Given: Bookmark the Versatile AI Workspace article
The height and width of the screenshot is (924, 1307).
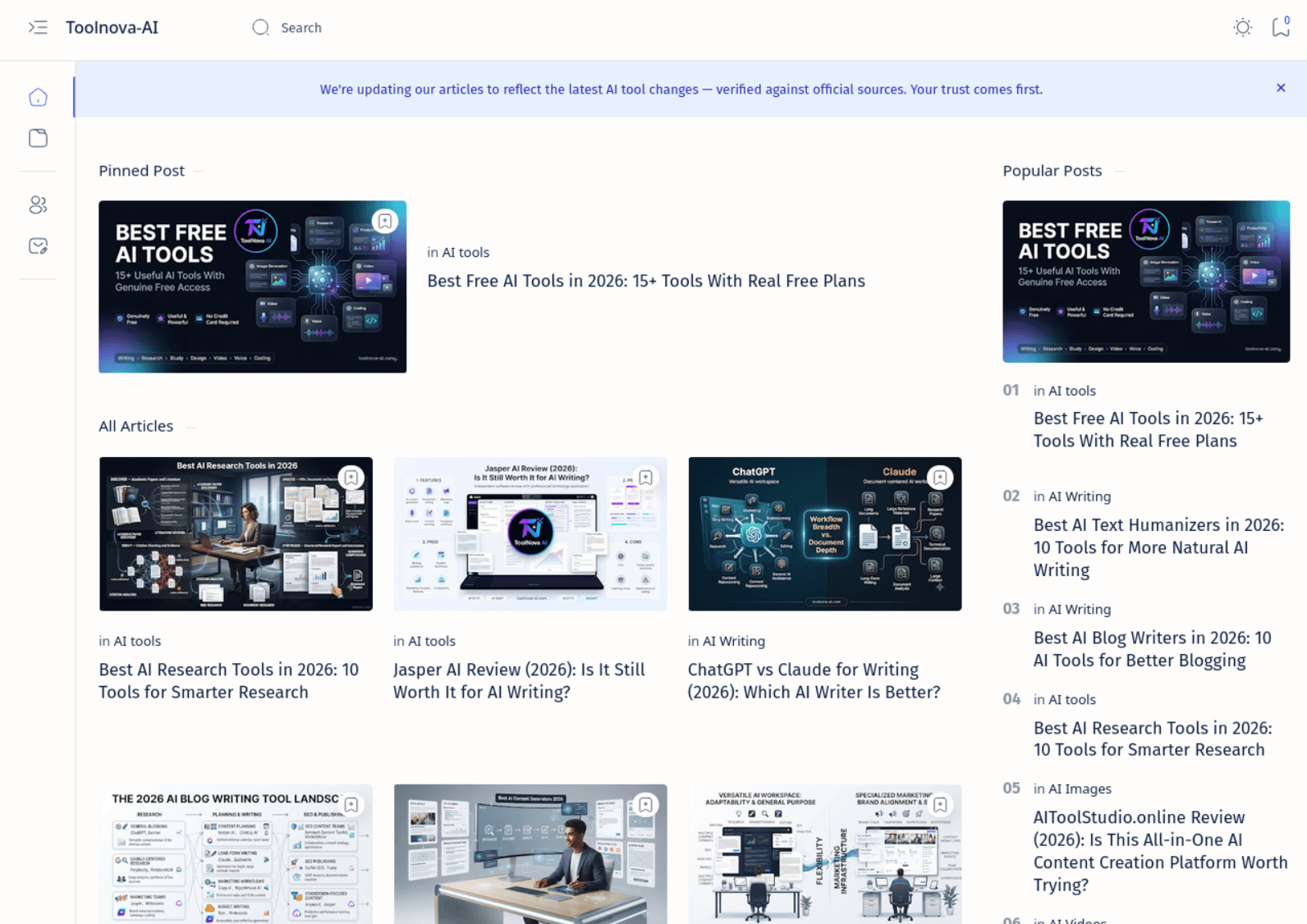Looking at the screenshot, I should [940, 805].
